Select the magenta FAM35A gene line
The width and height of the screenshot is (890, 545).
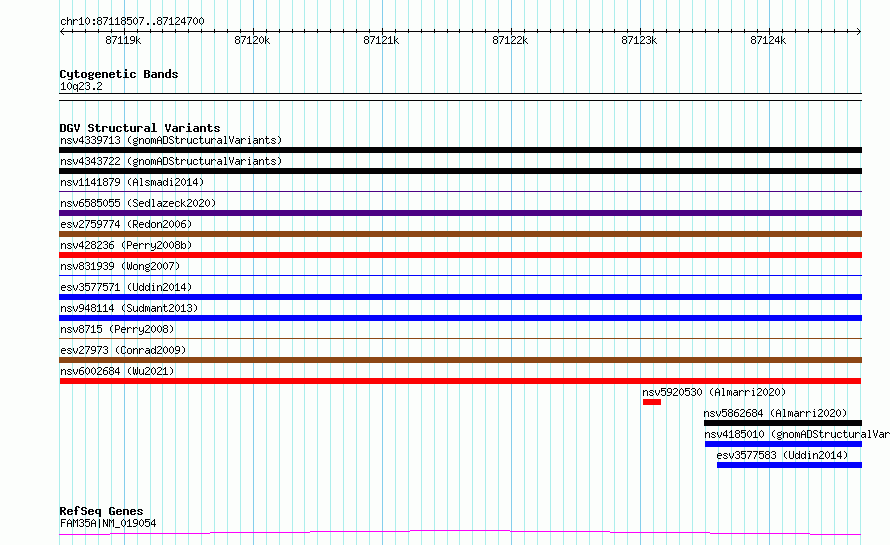click(460, 532)
